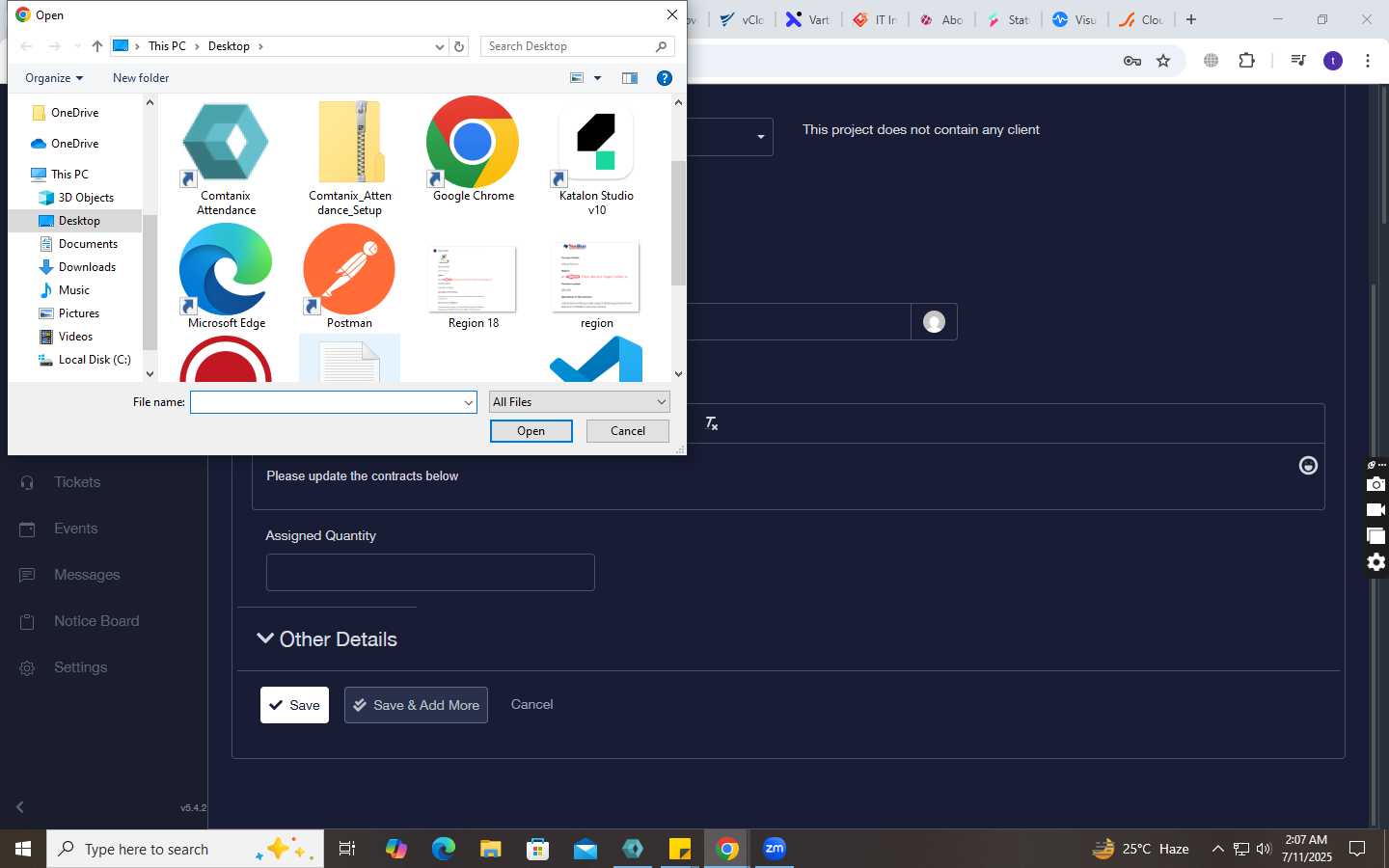Select the Postman shortcut icon
This screenshot has height=868, width=1389.
tap(349, 277)
